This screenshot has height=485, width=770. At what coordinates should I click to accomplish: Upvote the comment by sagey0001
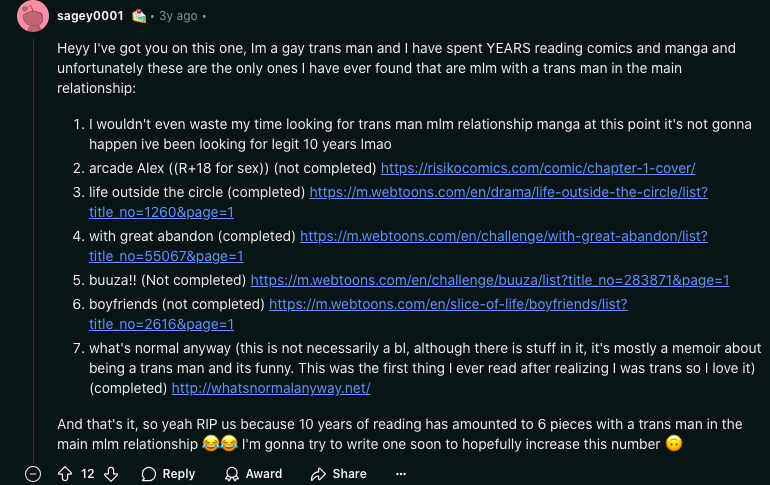click(65, 473)
